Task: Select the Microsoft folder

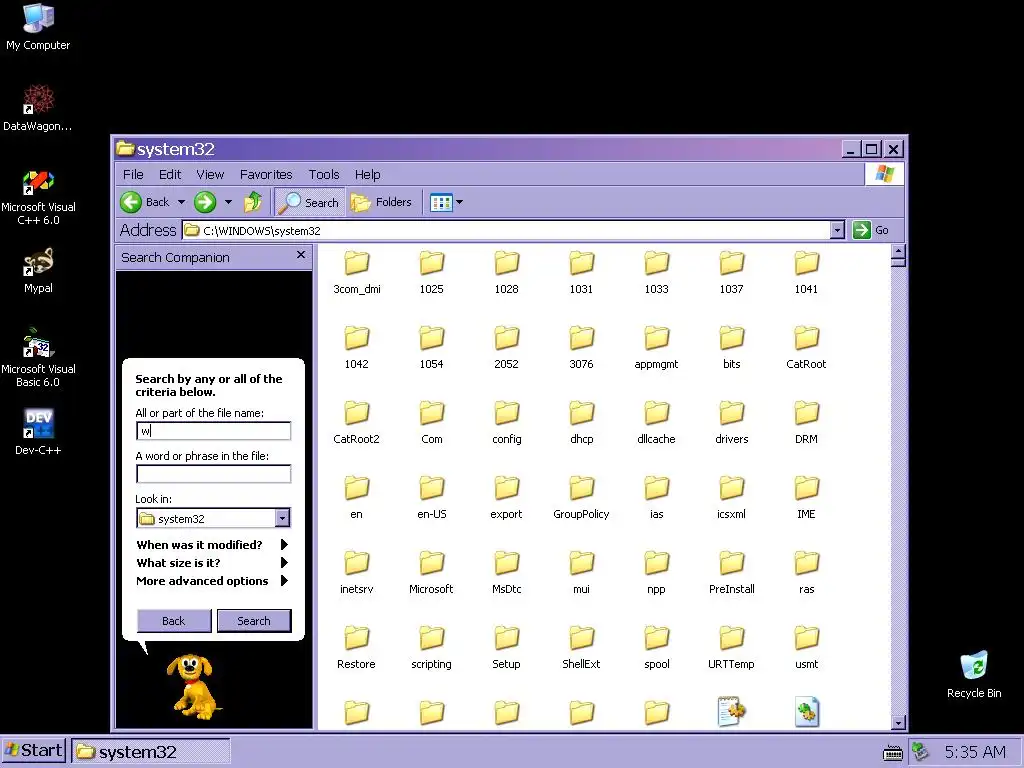Action: [x=431, y=571]
